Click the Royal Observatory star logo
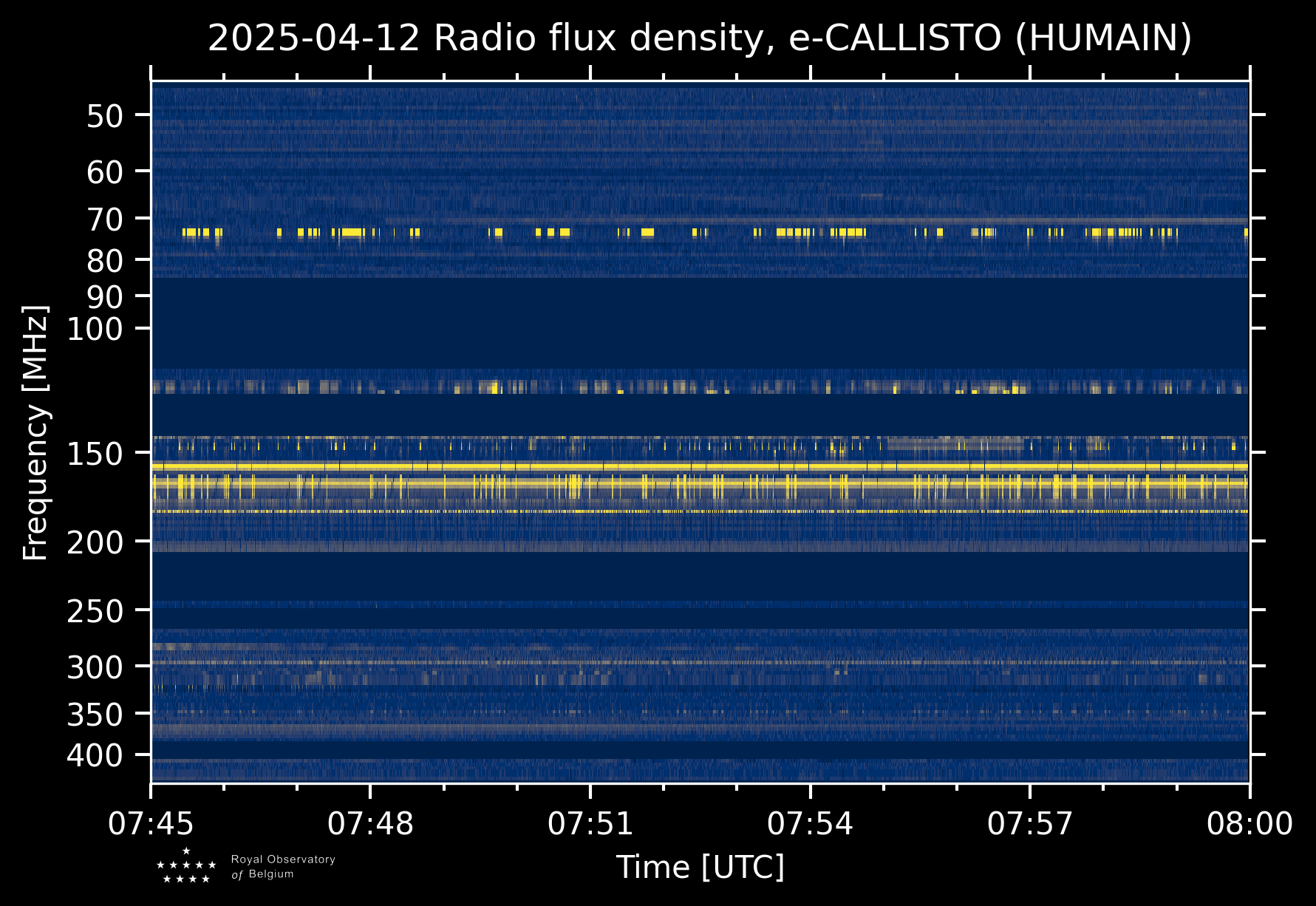The width and height of the screenshot is (1316, 906). (186, 866)
